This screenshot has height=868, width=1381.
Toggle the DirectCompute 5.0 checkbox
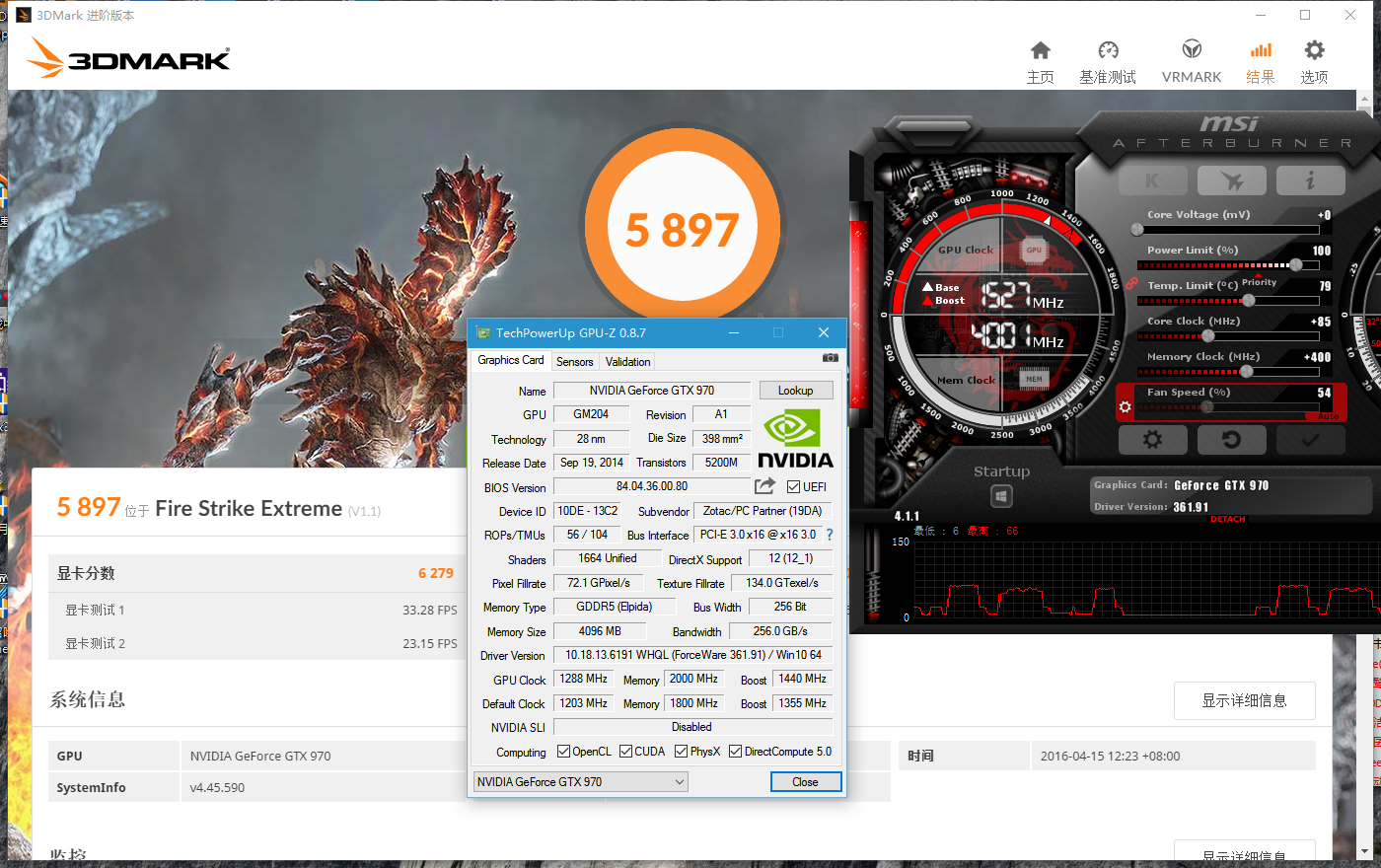tap(735, 752)
